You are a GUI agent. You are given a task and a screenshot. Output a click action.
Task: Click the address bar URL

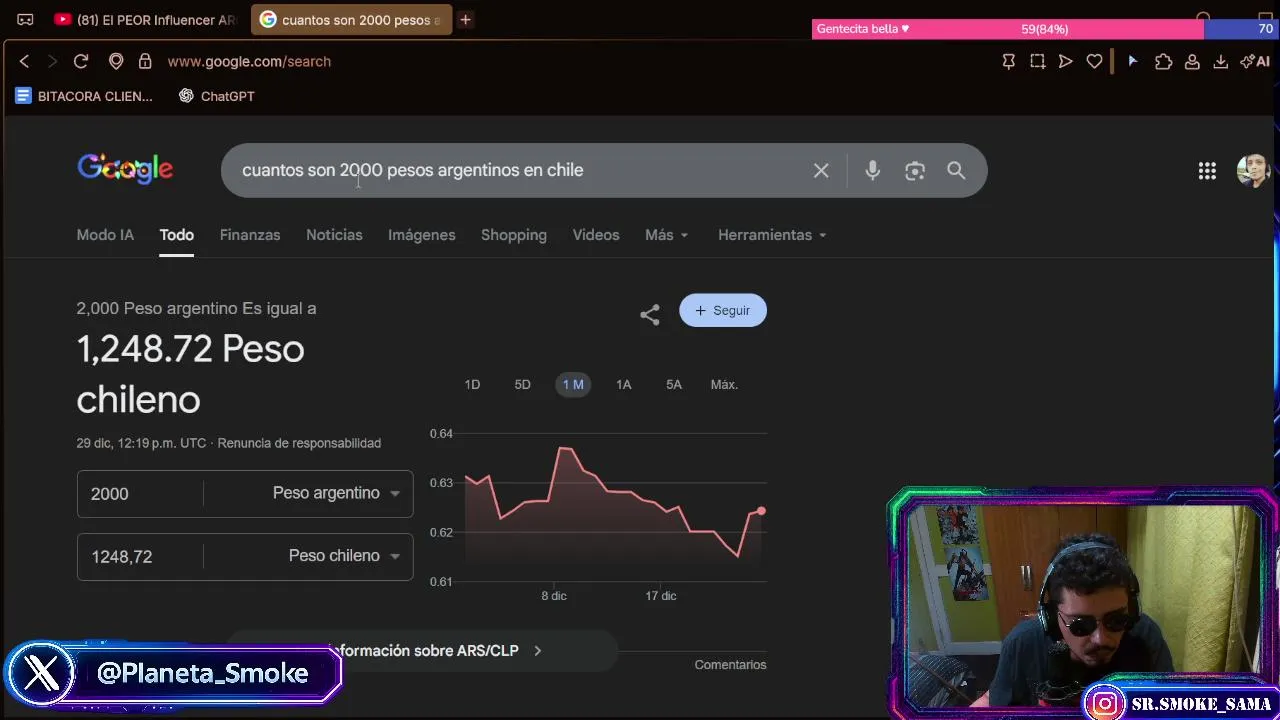(x=249, y=61)
